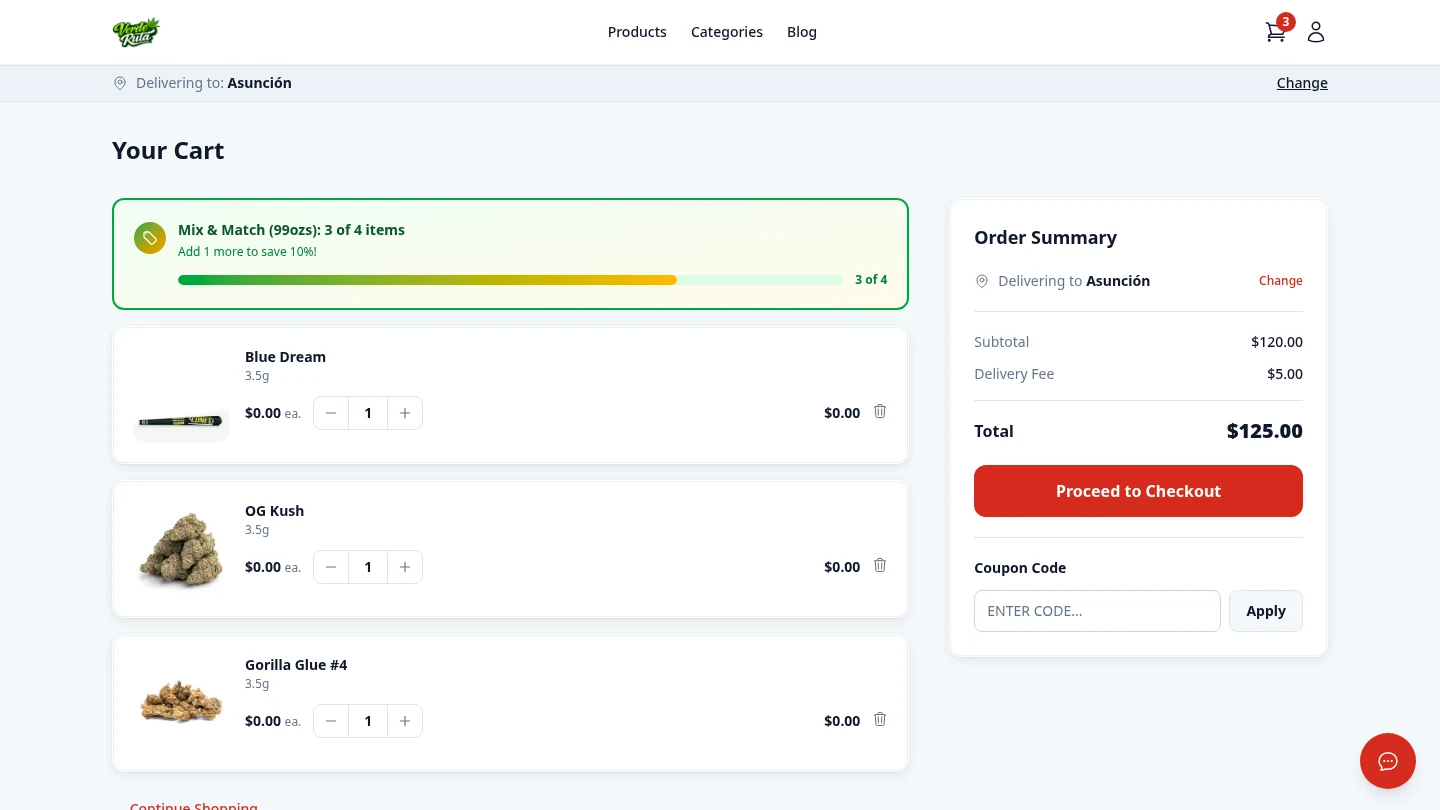Viewport: 1440px width, 810px height.
Task: Open the Continue Shopping link
Action: tap(193, 805)
